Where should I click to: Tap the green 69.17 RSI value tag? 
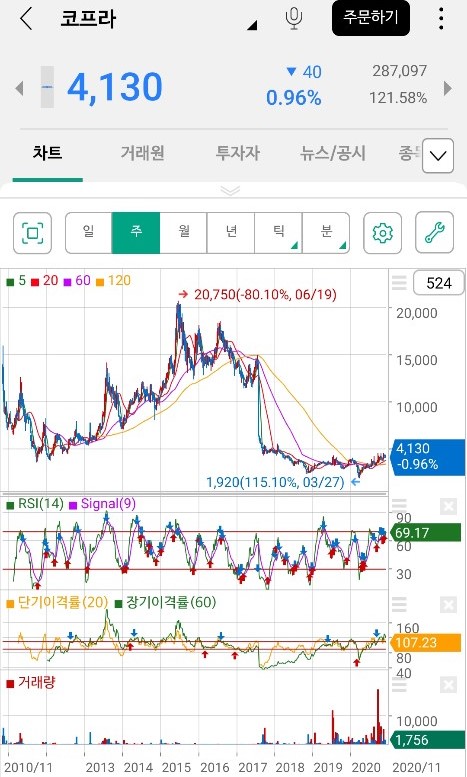pos(426,533)
